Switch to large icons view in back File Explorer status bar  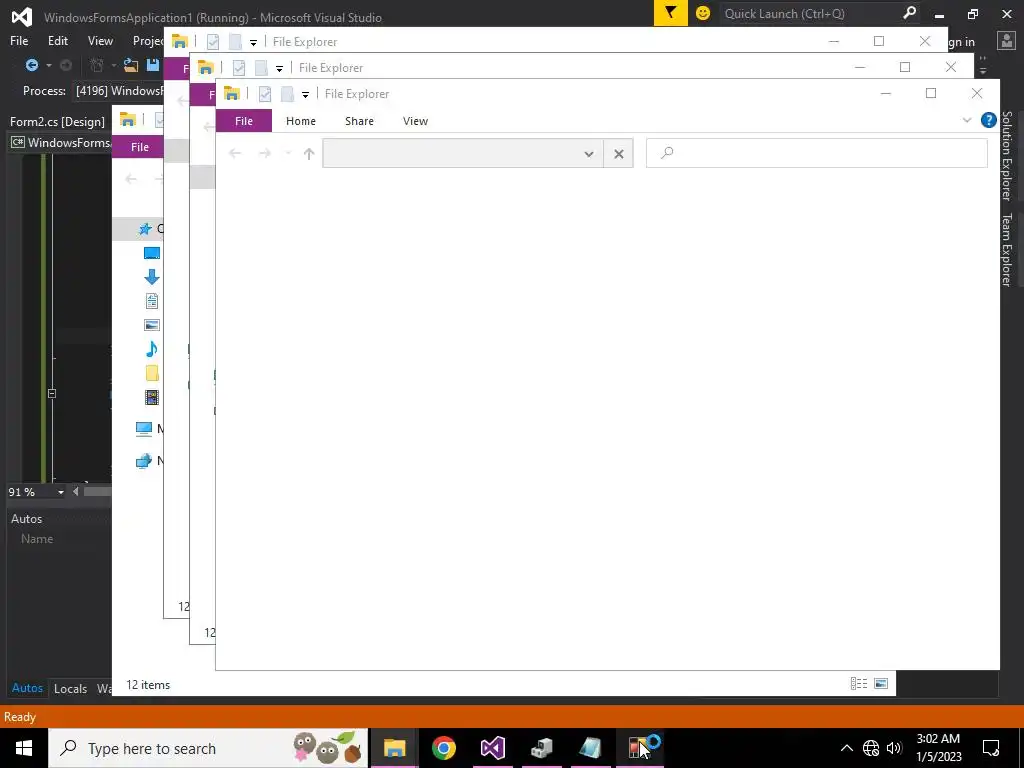[x=881, y=684]
